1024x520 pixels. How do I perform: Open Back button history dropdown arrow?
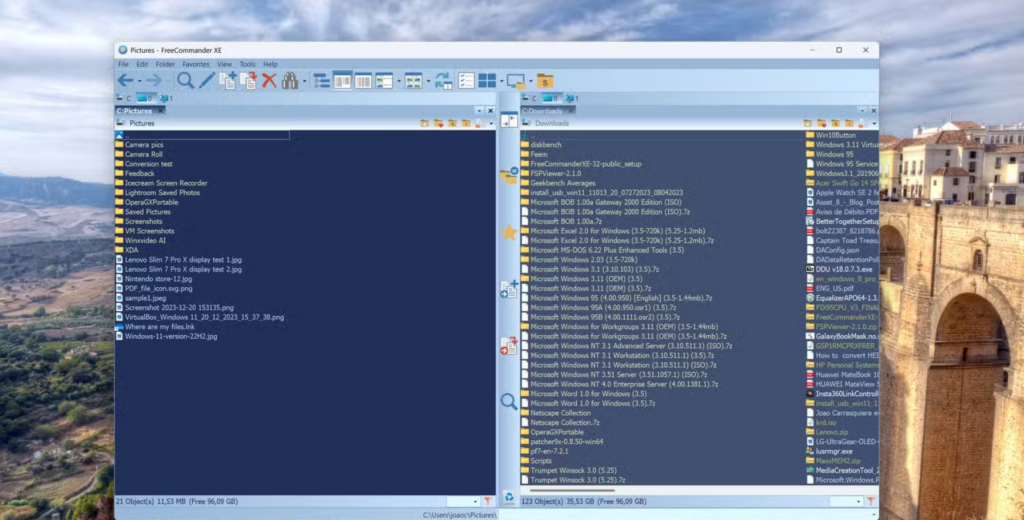tap(139, 81)
